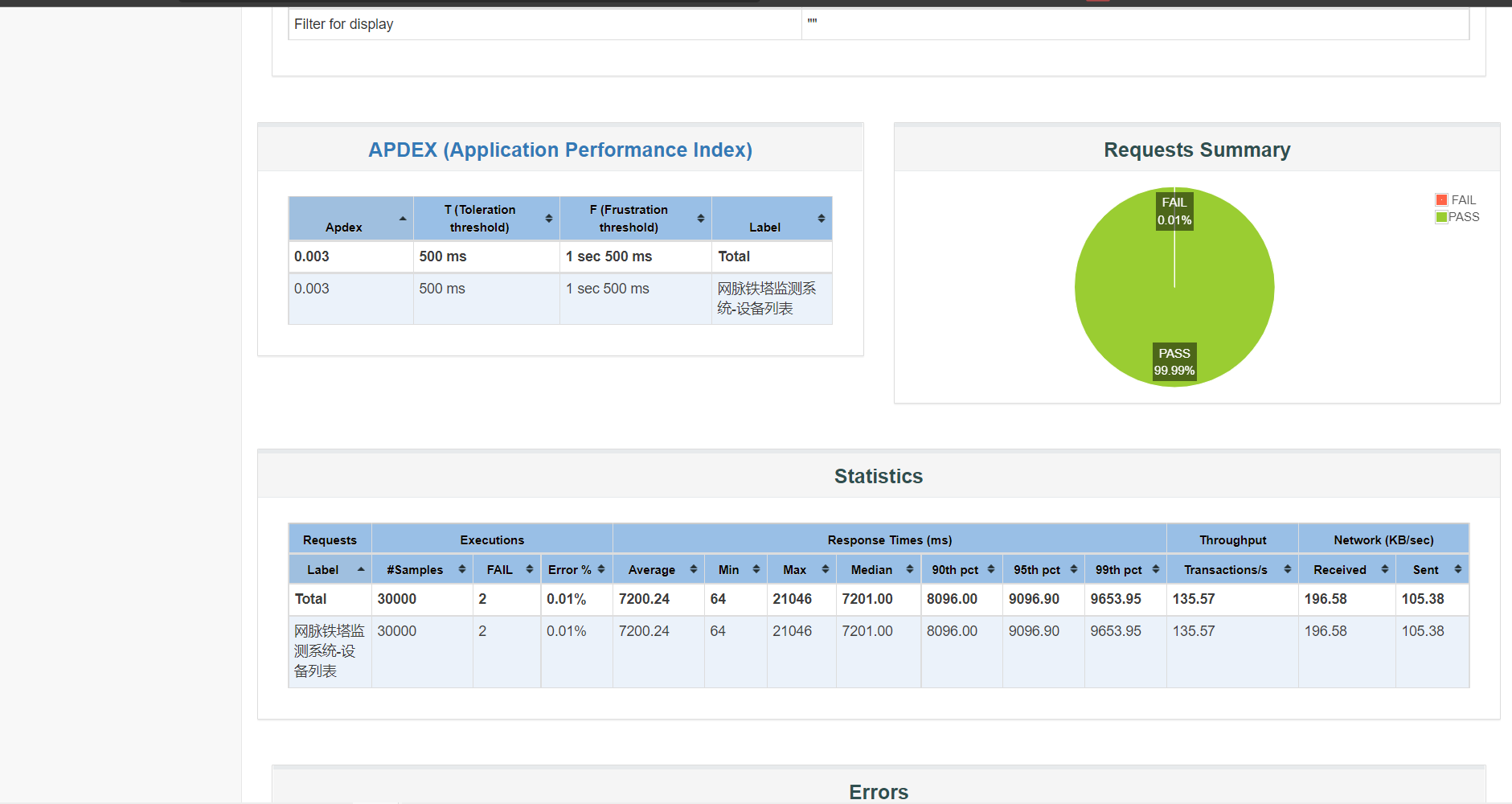Select average 7200.24 in Total row
The height and width of the screenshot is (804, 1512).
644,599
